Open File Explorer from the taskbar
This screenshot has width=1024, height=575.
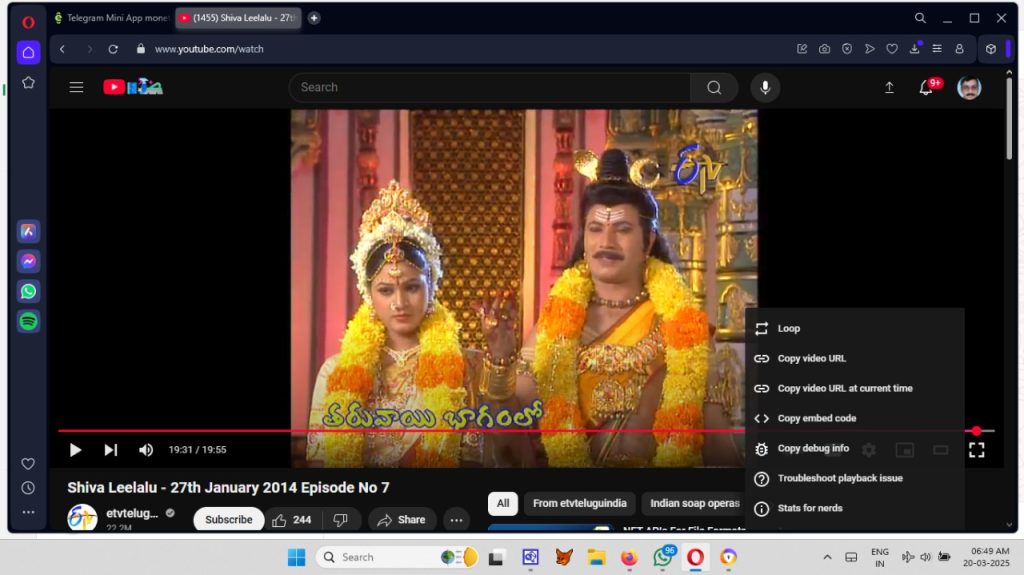point(596,557)
